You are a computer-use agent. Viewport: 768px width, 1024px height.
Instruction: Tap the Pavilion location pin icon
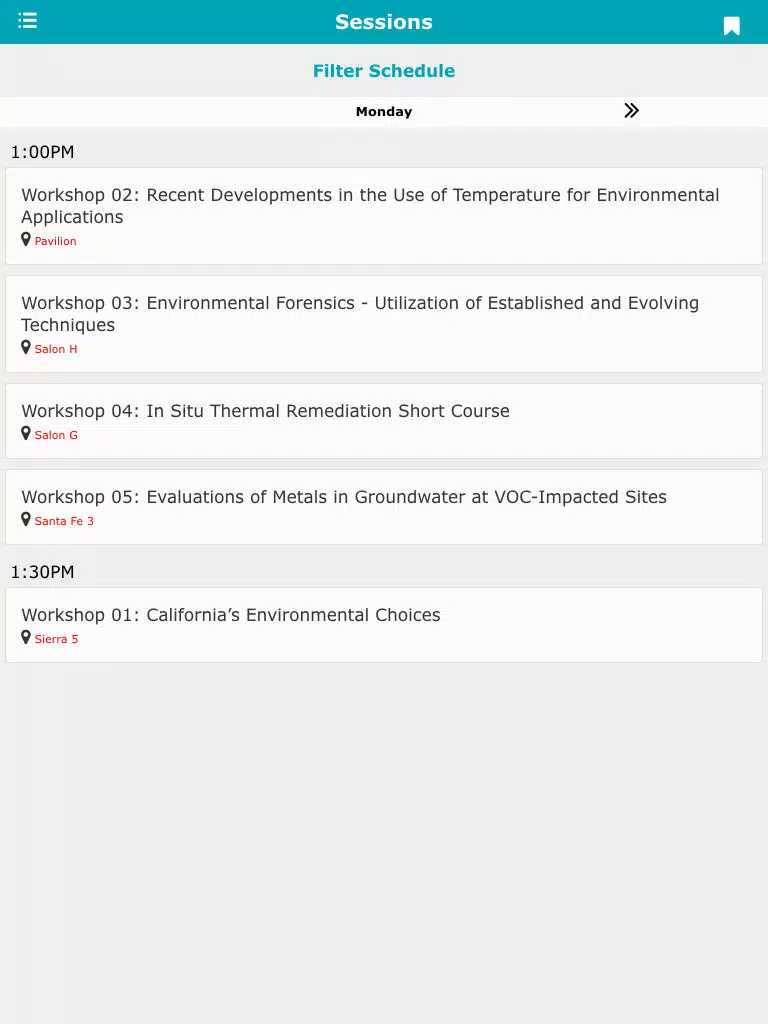(25, 240)
